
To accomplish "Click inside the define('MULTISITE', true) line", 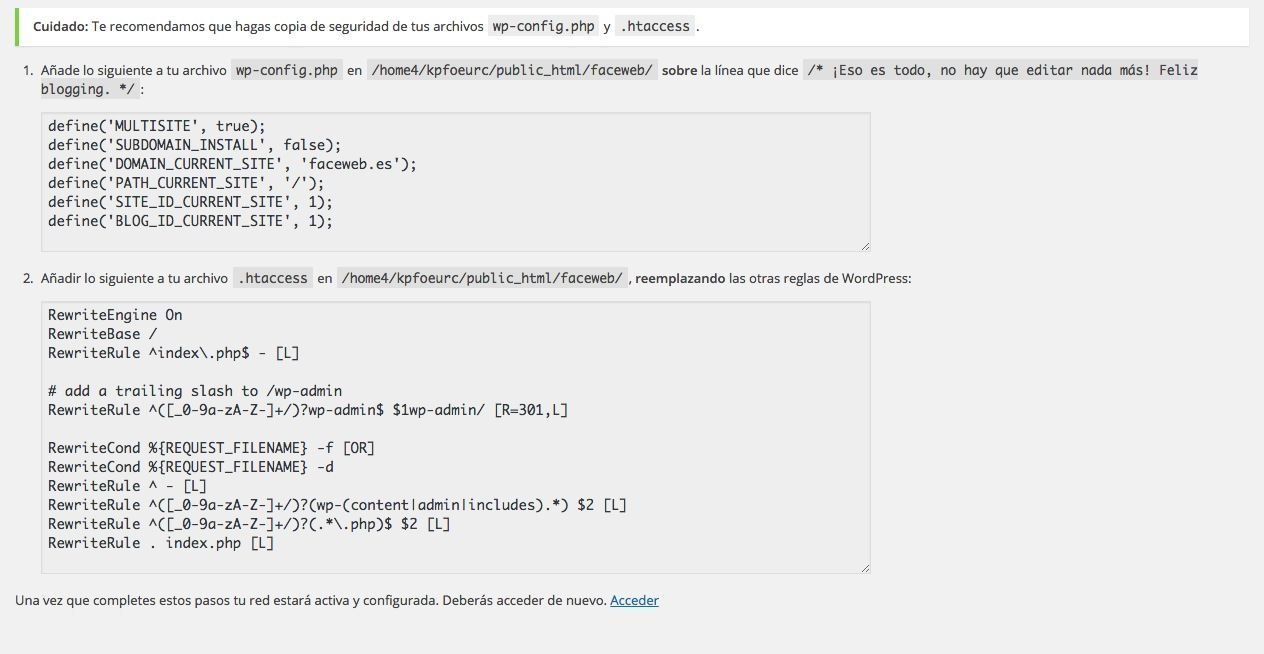I will coord(157,126).
